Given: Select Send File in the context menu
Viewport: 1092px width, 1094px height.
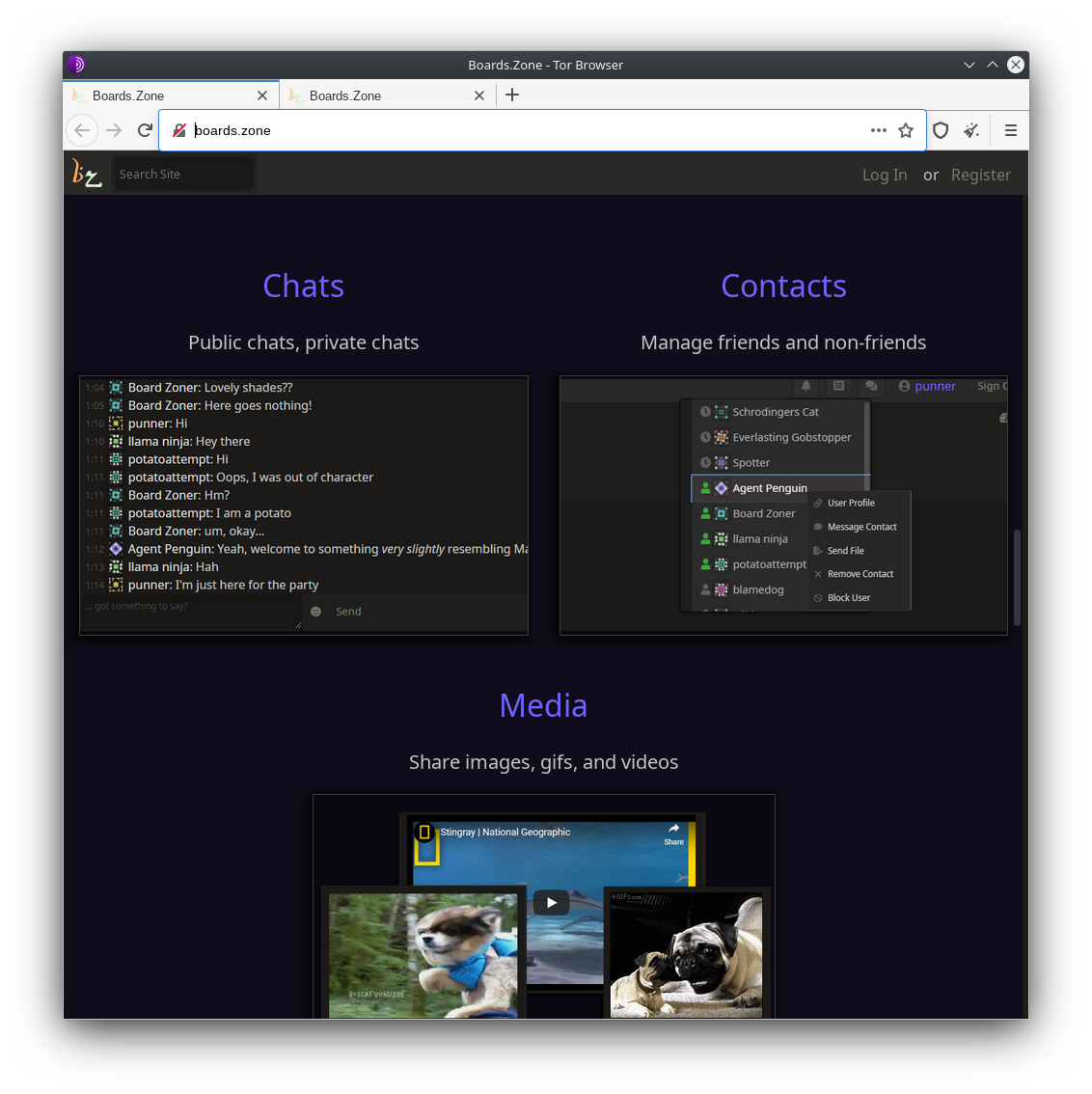Looking at the screenshot, I should pyautogui.click(x=846, y=551).
